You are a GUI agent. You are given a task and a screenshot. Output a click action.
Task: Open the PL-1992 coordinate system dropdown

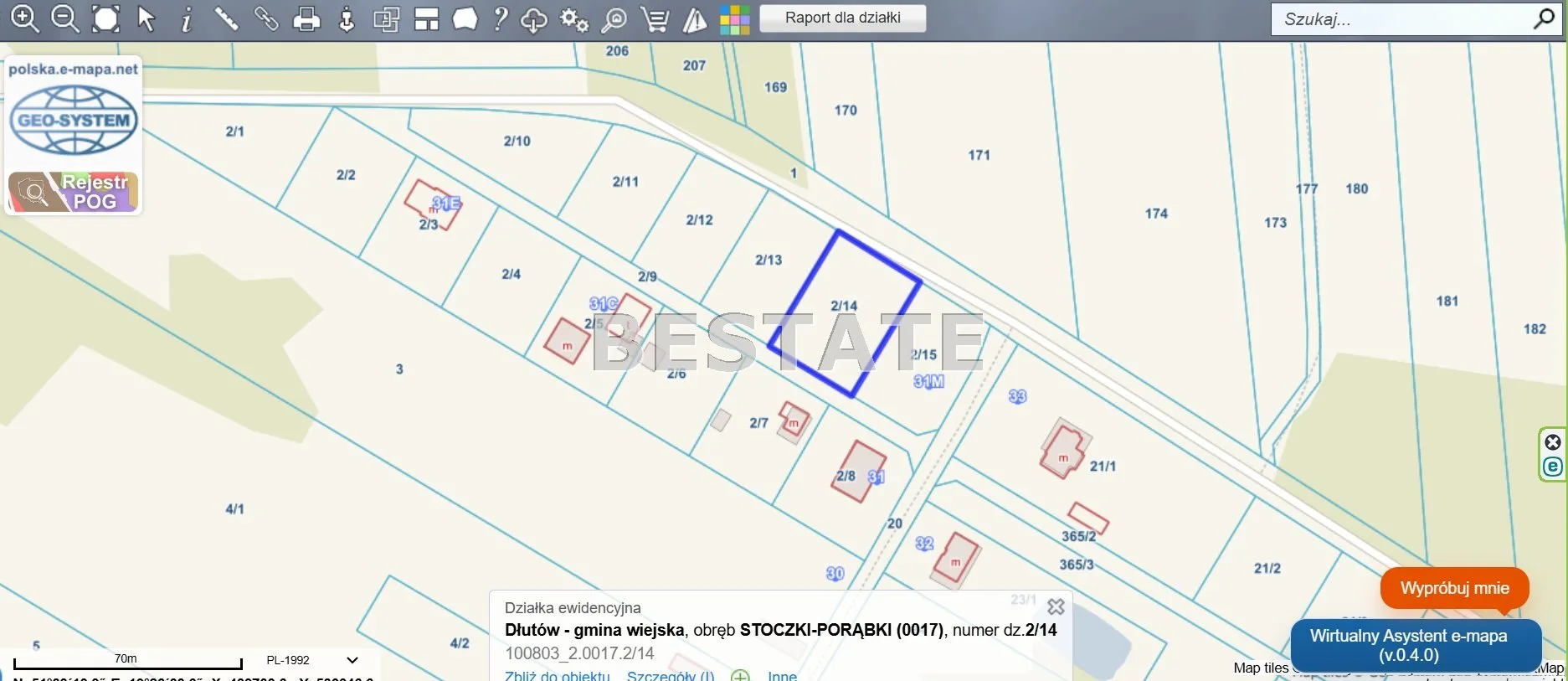tap(311, 660)
